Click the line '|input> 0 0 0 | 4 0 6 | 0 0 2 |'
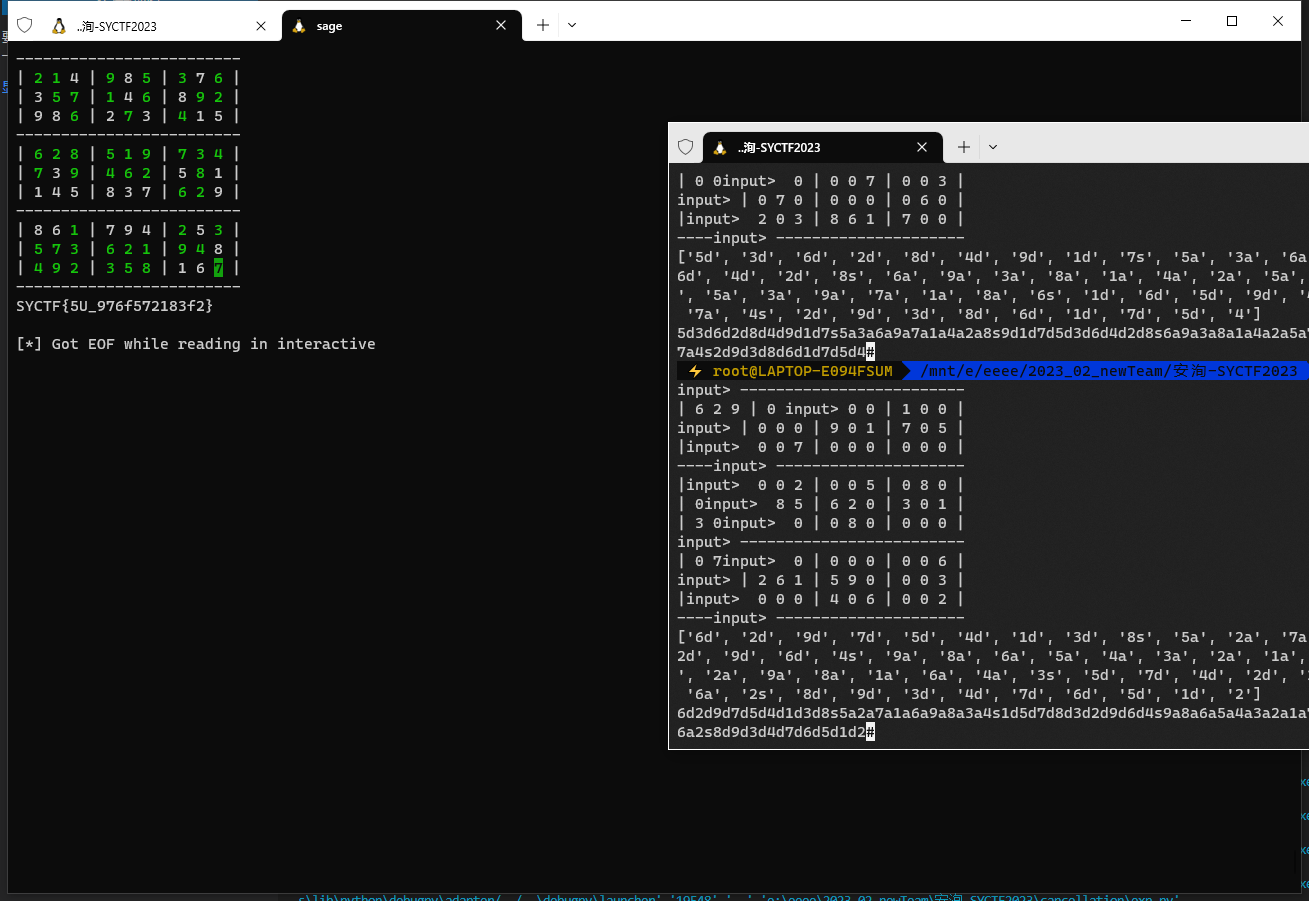Screen dimensions: 1309x901 [821, 599]
